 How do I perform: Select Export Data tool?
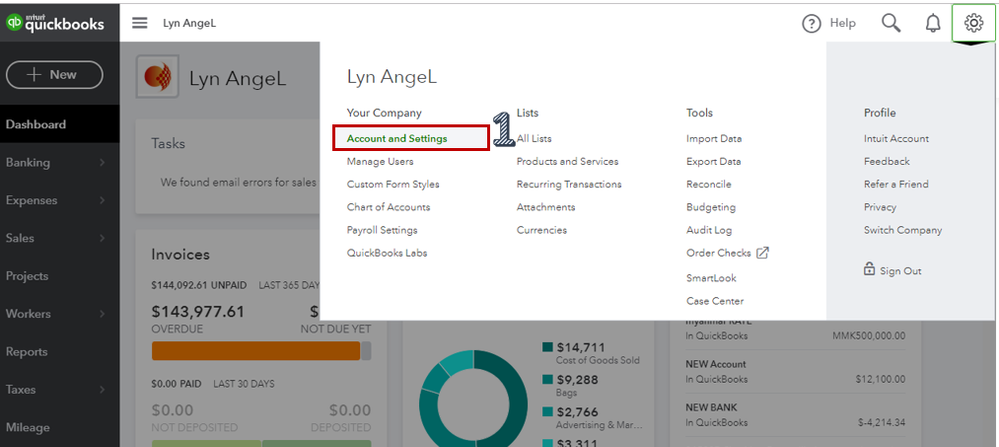point(714,161)
